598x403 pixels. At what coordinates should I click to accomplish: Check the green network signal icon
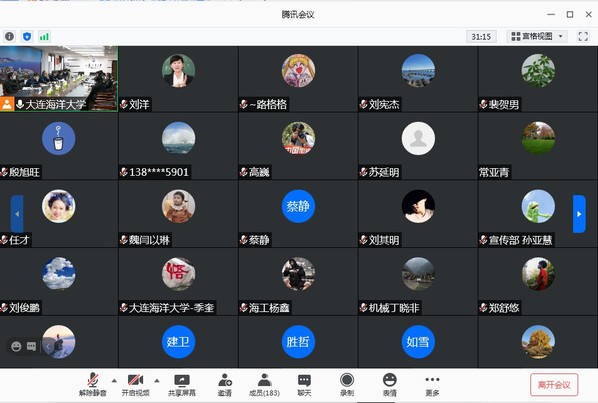click(44, 37)
